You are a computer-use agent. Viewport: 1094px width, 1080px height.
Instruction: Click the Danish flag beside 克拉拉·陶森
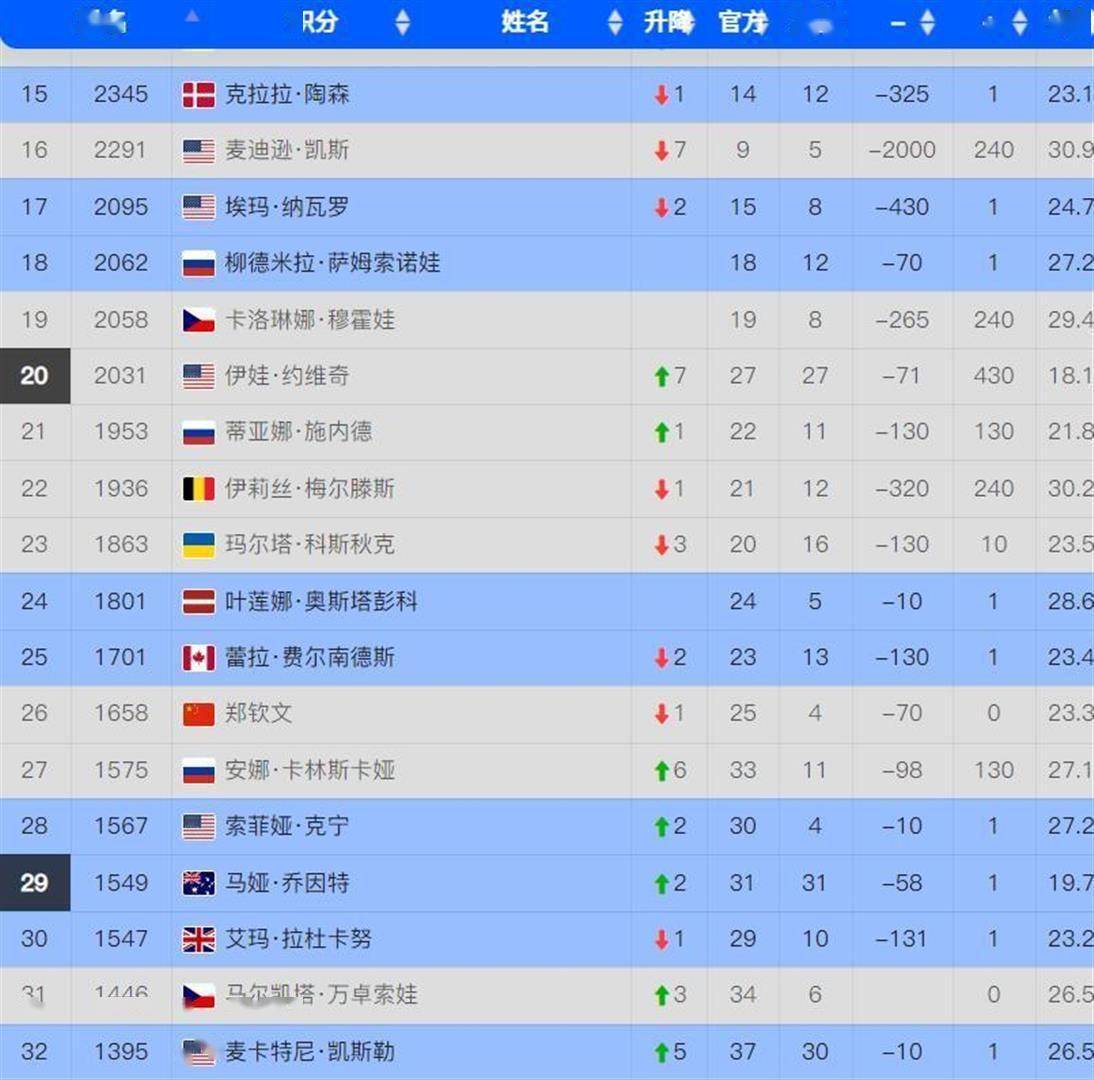coord(198,95)
